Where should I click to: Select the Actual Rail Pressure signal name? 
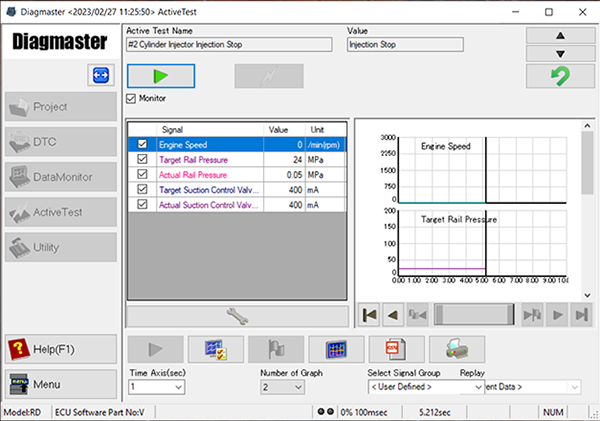[x=193, y=175]
